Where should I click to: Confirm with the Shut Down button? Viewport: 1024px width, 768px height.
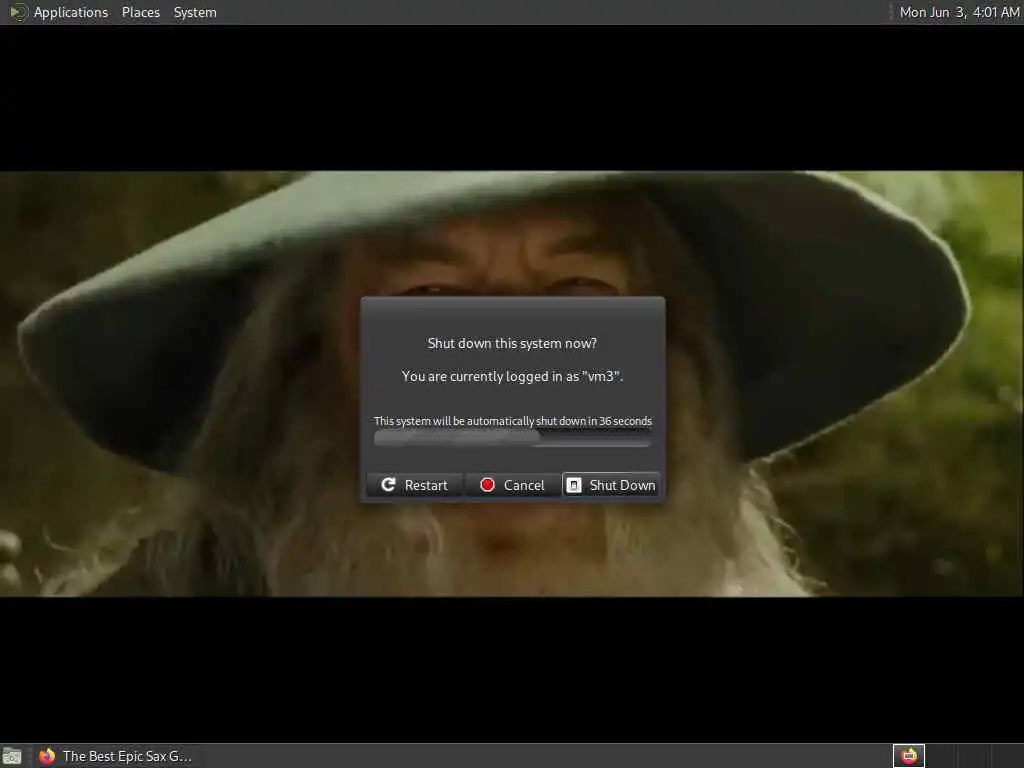point(611,485)
